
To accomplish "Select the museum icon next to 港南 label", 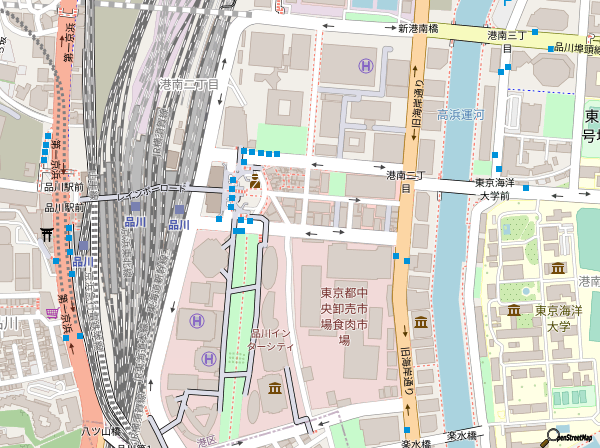I will pyautogui.click(x=557, y=267).
